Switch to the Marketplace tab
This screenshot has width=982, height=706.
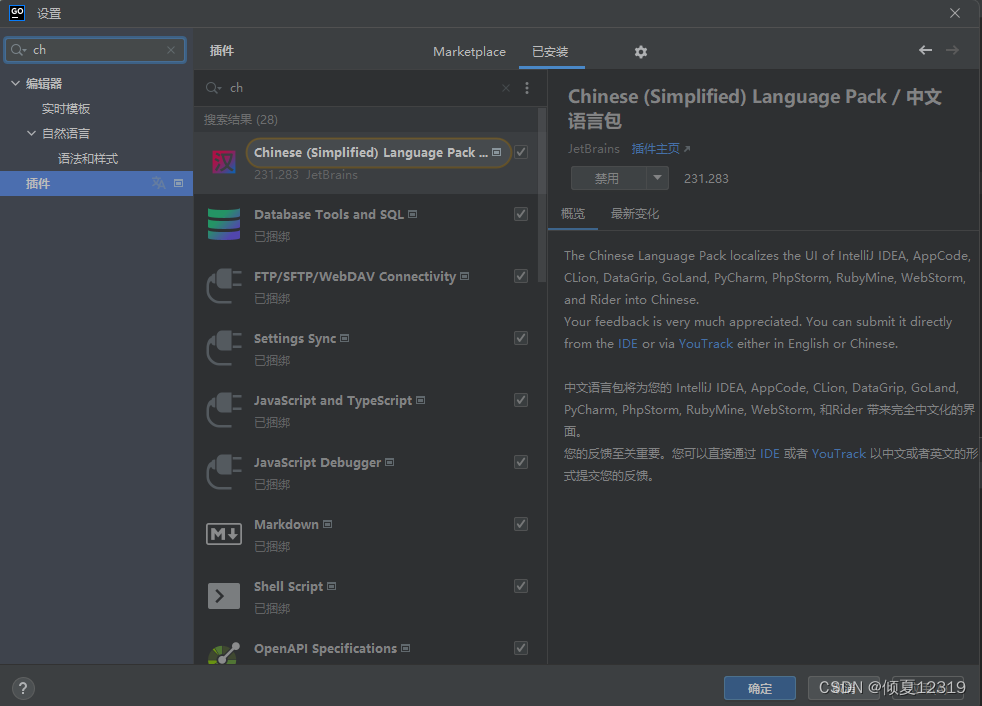click(x=469, y=52)
